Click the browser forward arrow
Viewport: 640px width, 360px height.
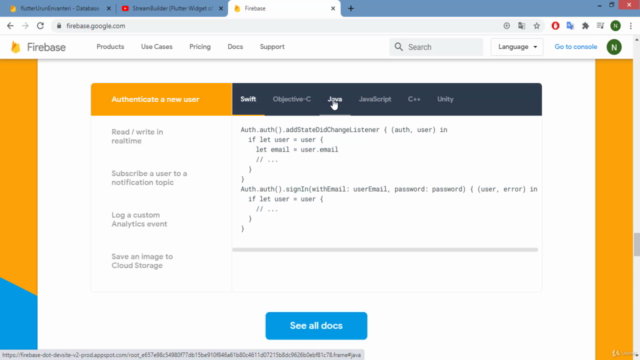[x=25, y=26]
